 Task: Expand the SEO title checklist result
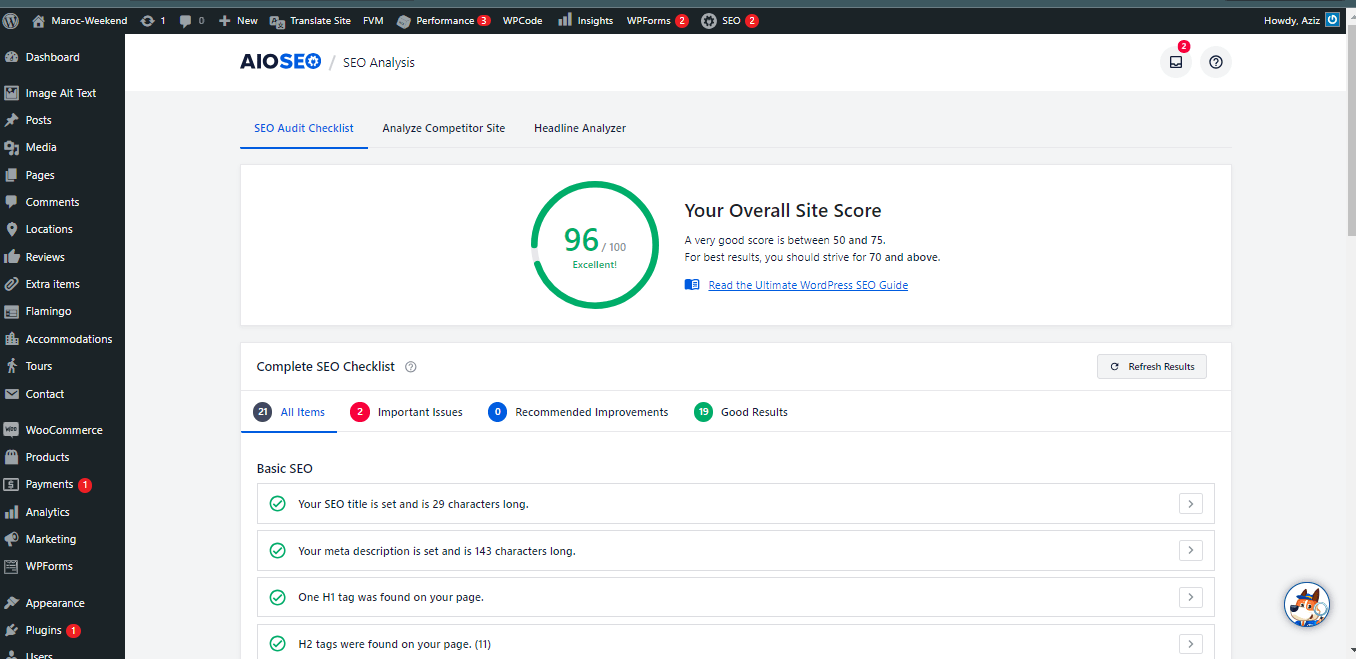click(x=1190, y=503)
